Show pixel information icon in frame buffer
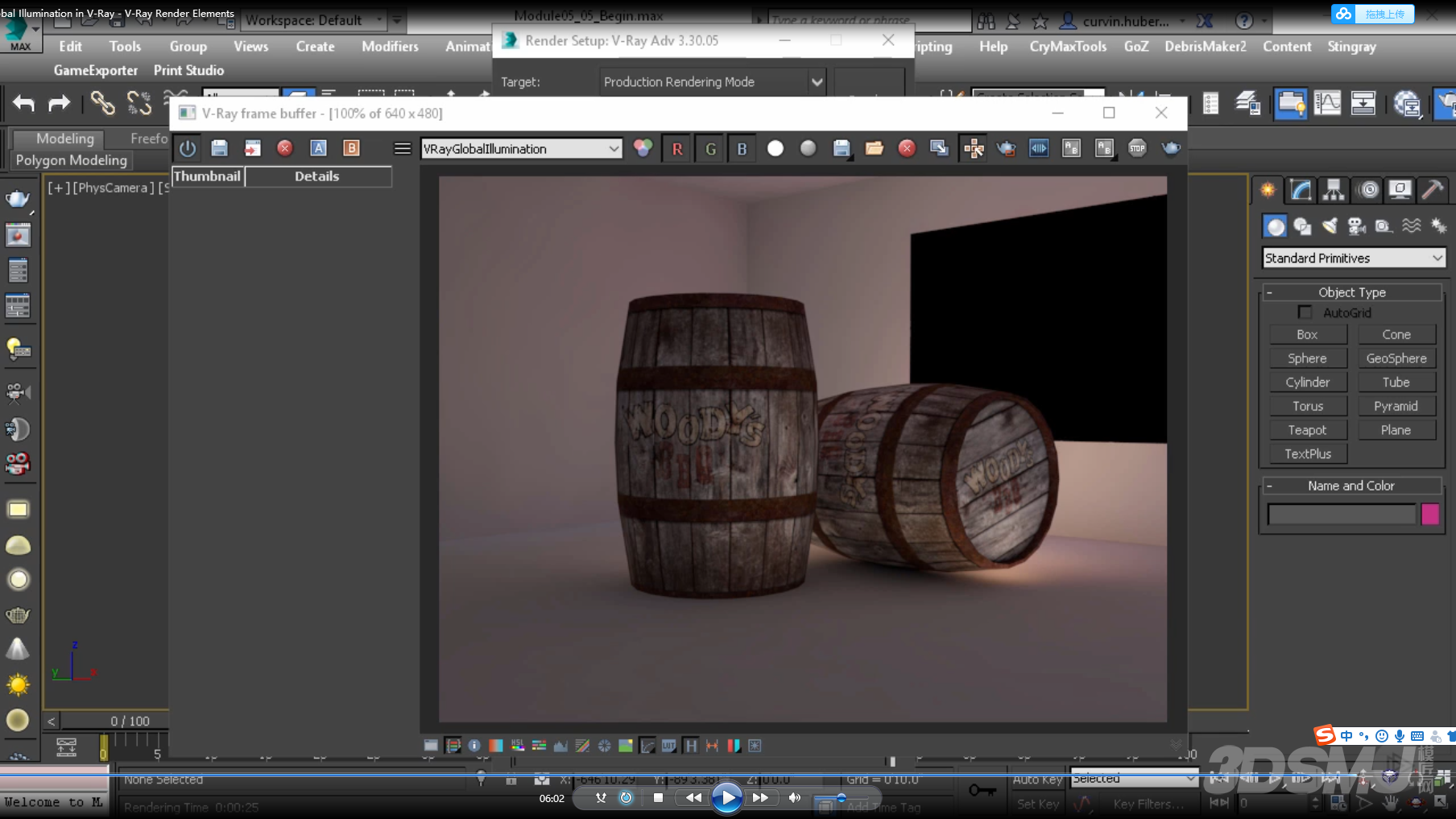 [474, 746]
